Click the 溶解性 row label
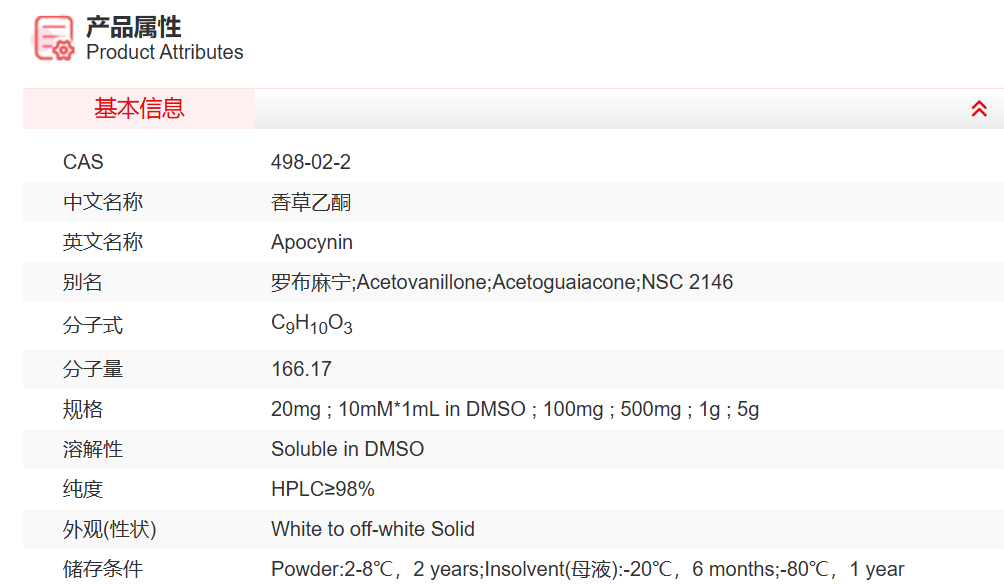This screenshot has width=1004, height=584. 93,449
